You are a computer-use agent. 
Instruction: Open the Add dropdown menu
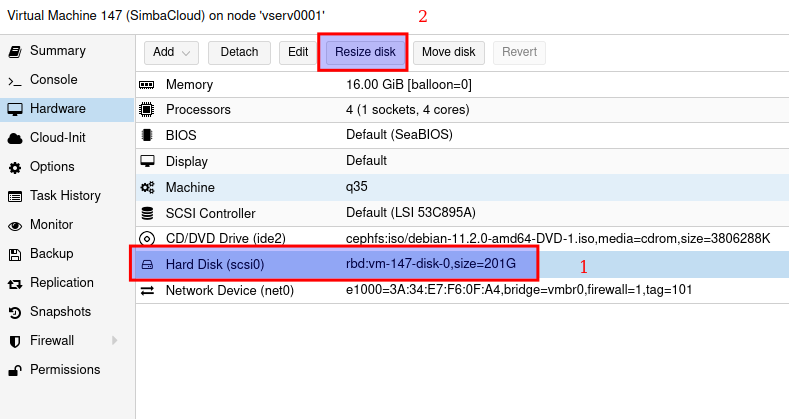click(x=172, y=52)
